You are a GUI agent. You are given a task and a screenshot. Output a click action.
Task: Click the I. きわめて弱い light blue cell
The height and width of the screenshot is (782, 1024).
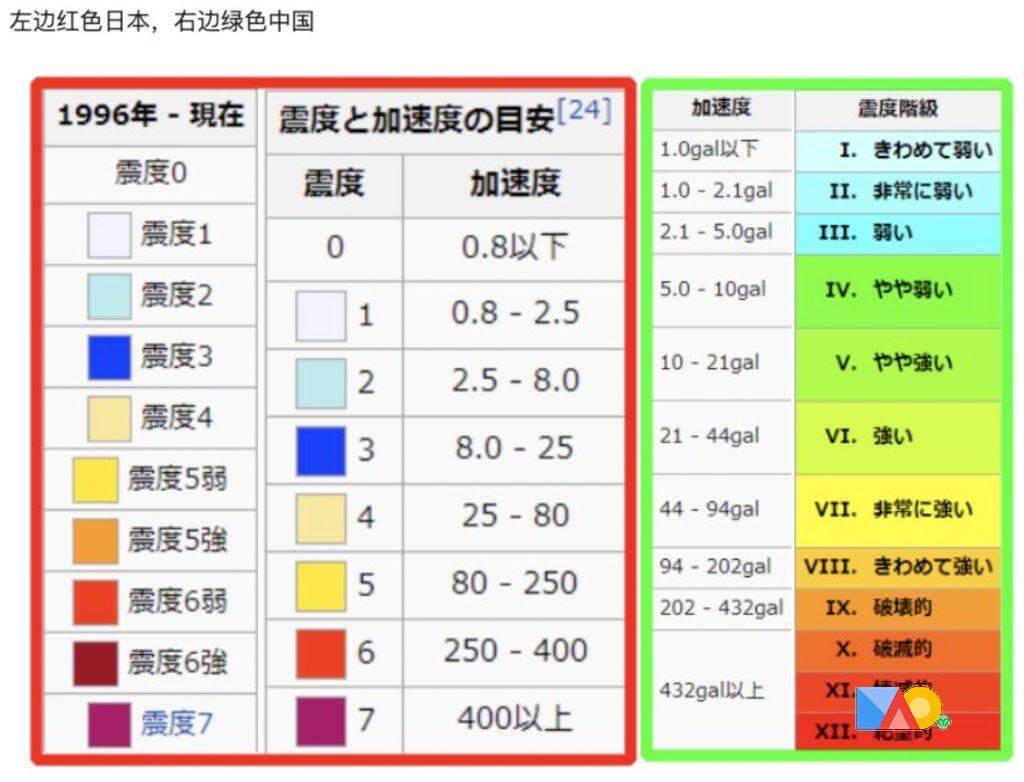coord(898,150)
